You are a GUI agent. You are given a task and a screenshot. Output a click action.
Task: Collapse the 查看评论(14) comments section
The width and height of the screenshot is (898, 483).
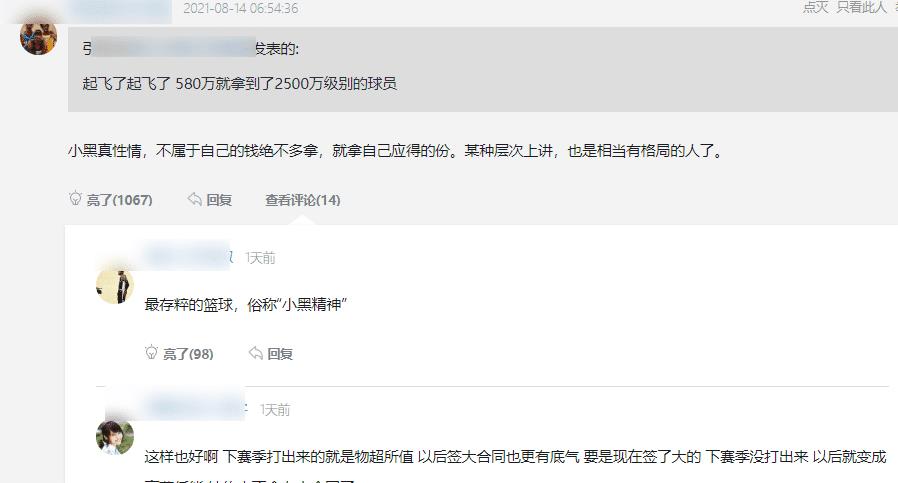click(302, 200)
